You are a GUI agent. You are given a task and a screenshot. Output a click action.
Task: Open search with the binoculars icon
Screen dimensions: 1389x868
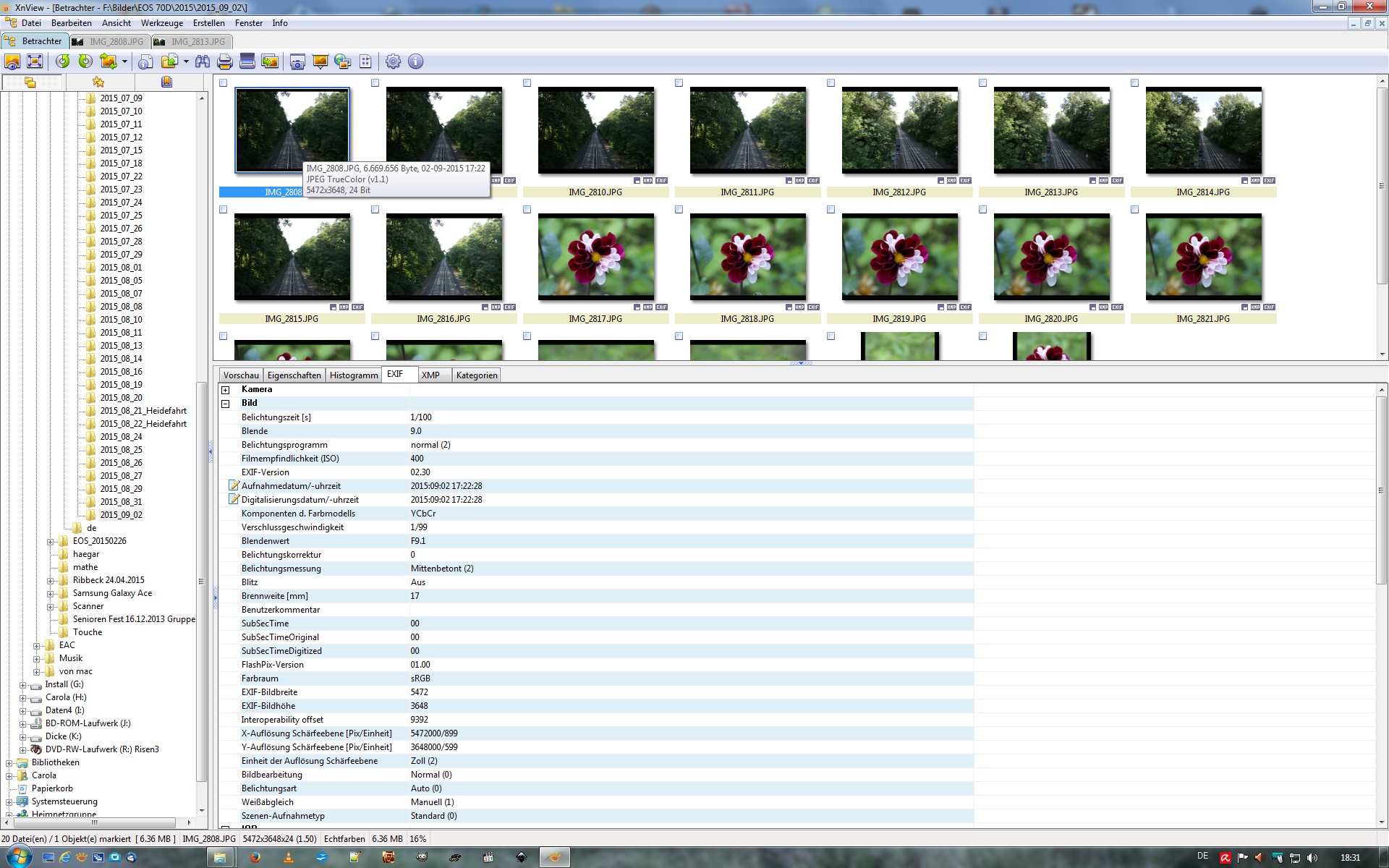(x=203, y=62)
